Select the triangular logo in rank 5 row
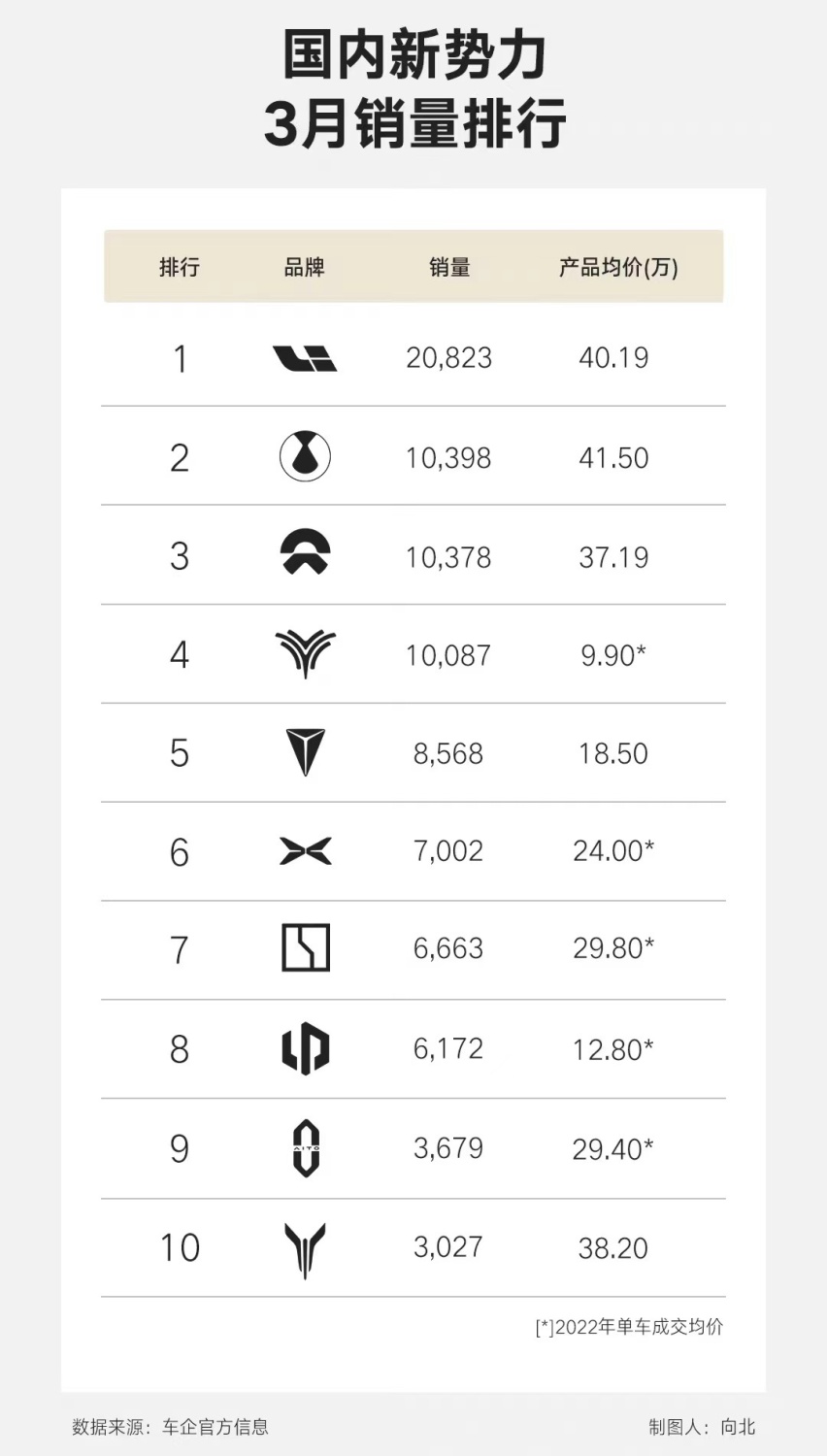The width and height of the screenshot is (827, 1456). point(306,753)
